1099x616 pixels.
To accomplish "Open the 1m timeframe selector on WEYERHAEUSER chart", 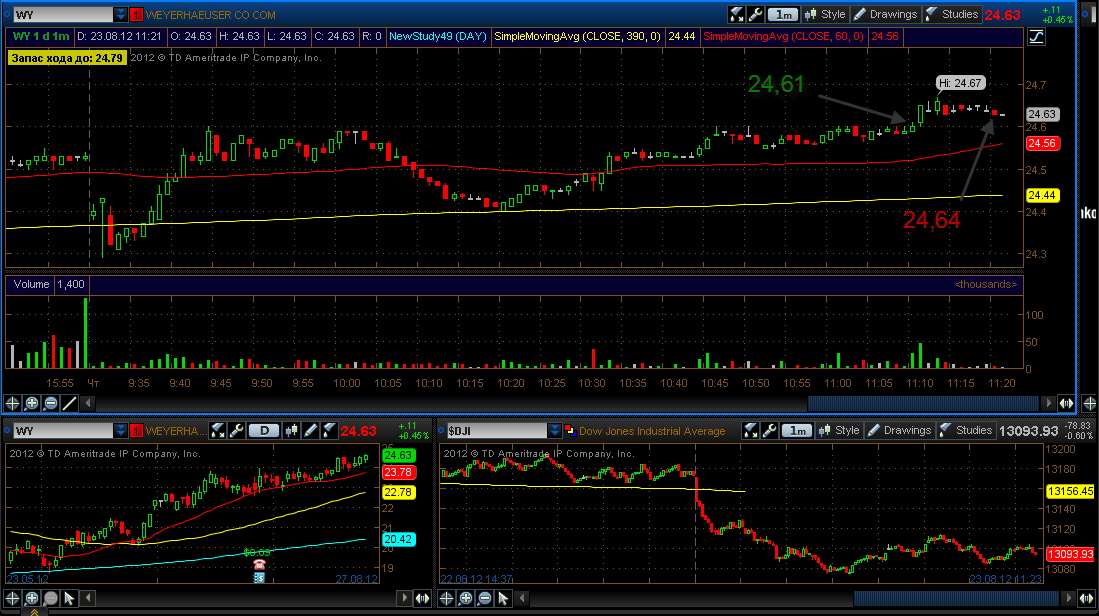I will coord(783,14).
